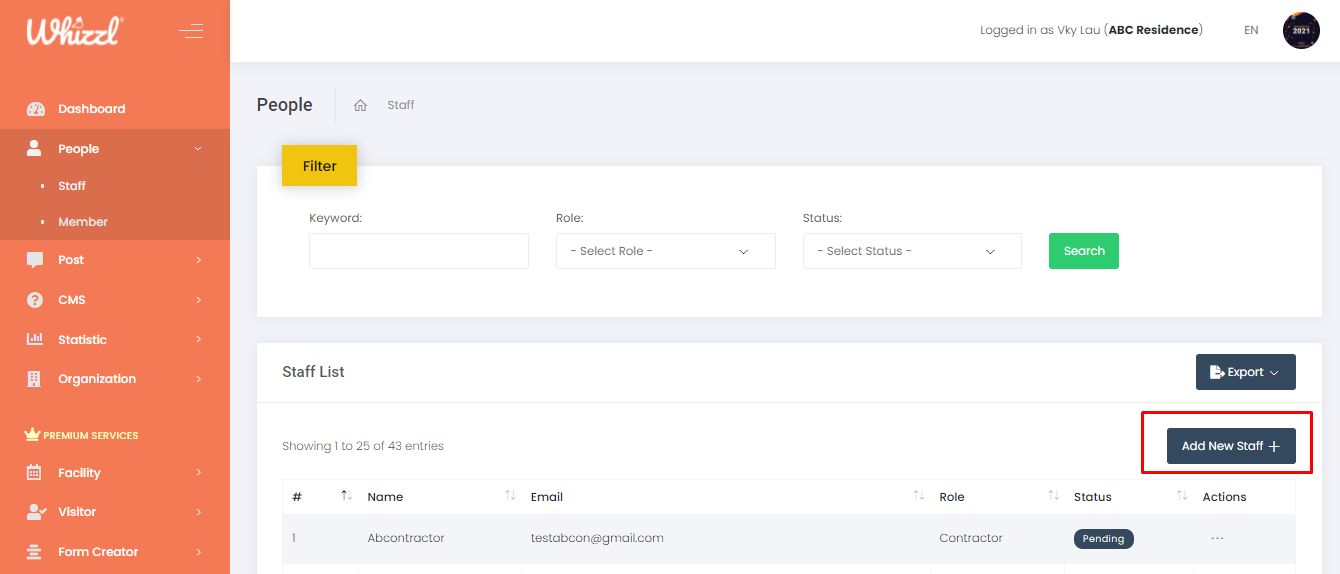1340x574 pixels.
Task: Expand the Export dropdown button
Action: (x=1245, y=372)
